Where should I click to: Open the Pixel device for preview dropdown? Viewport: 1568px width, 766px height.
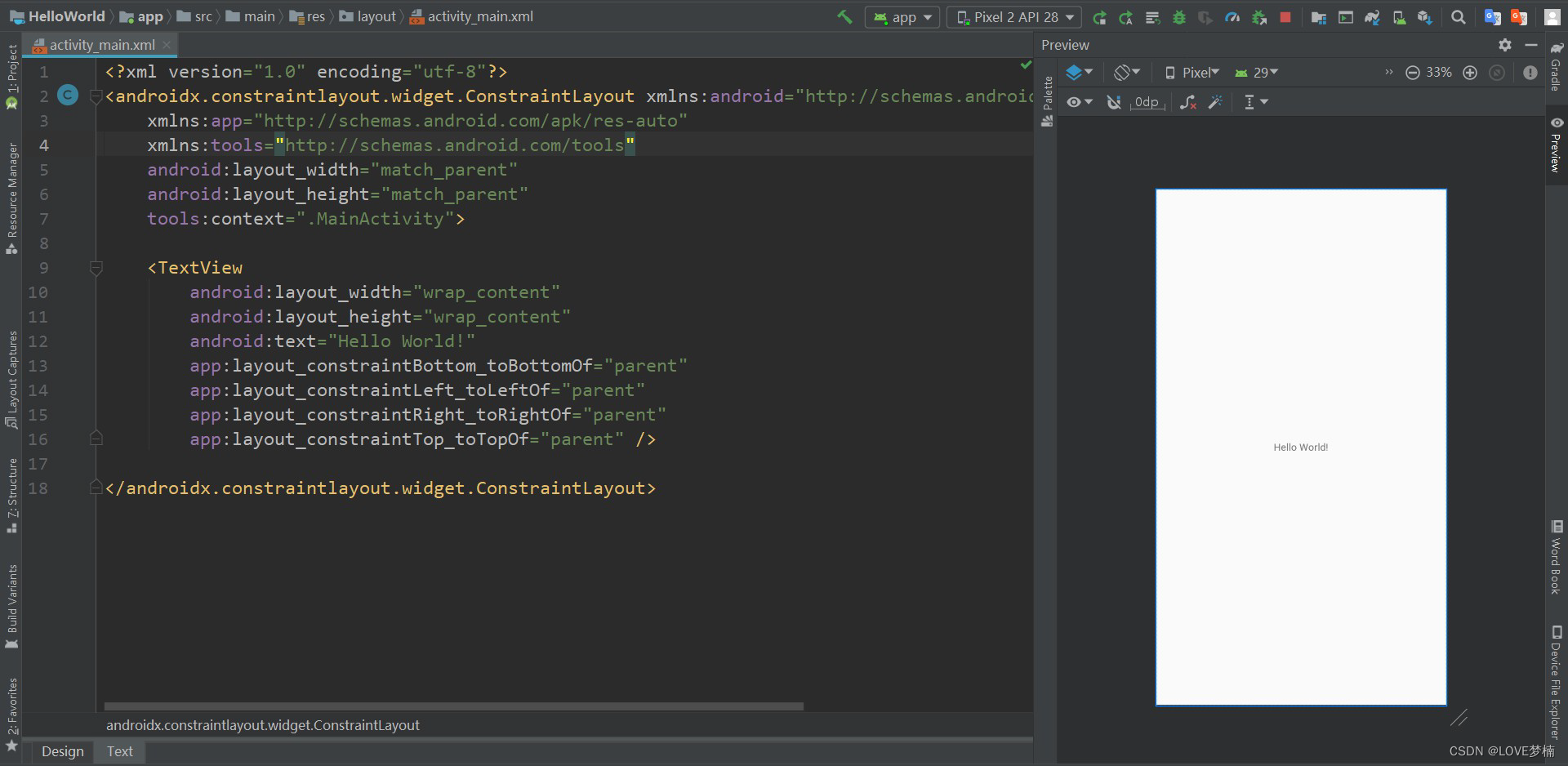tap(1192, 73)
